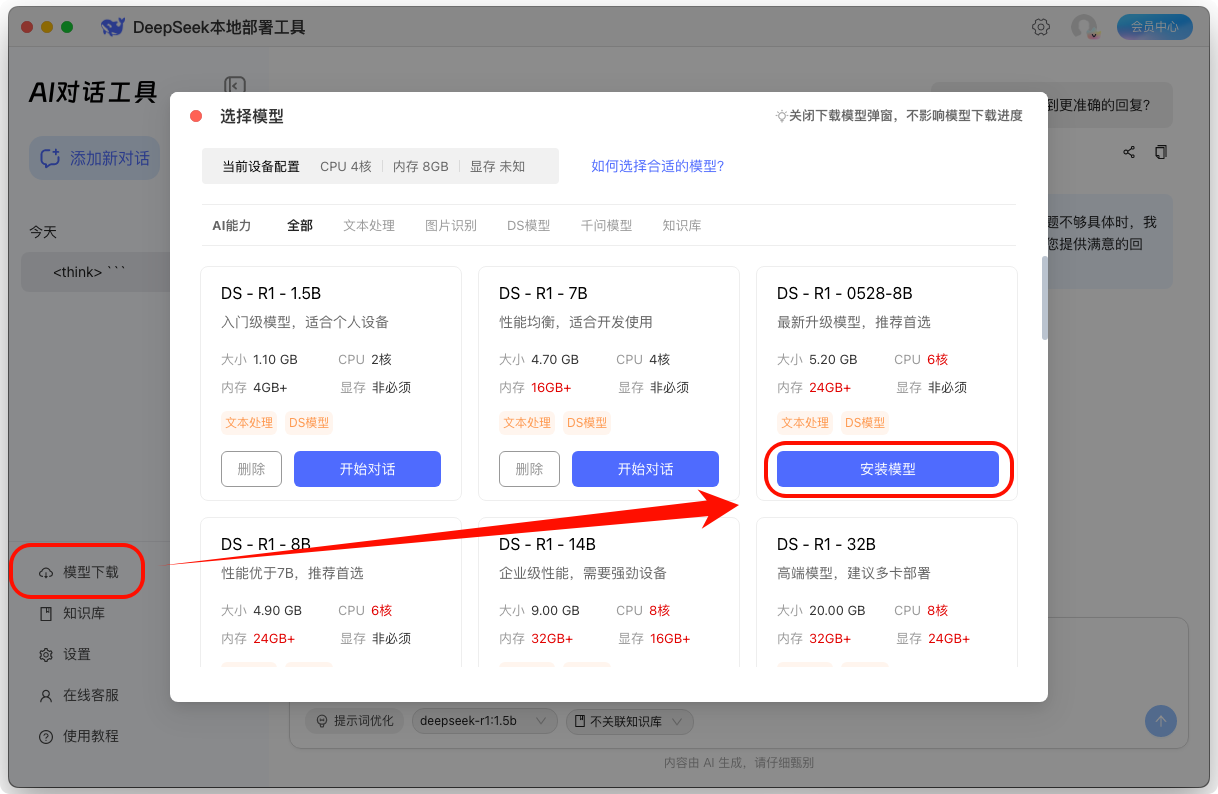This screenshot has height=794, width=1218.
Task: Click the size value "20.00 GB"
Action: 837,611
